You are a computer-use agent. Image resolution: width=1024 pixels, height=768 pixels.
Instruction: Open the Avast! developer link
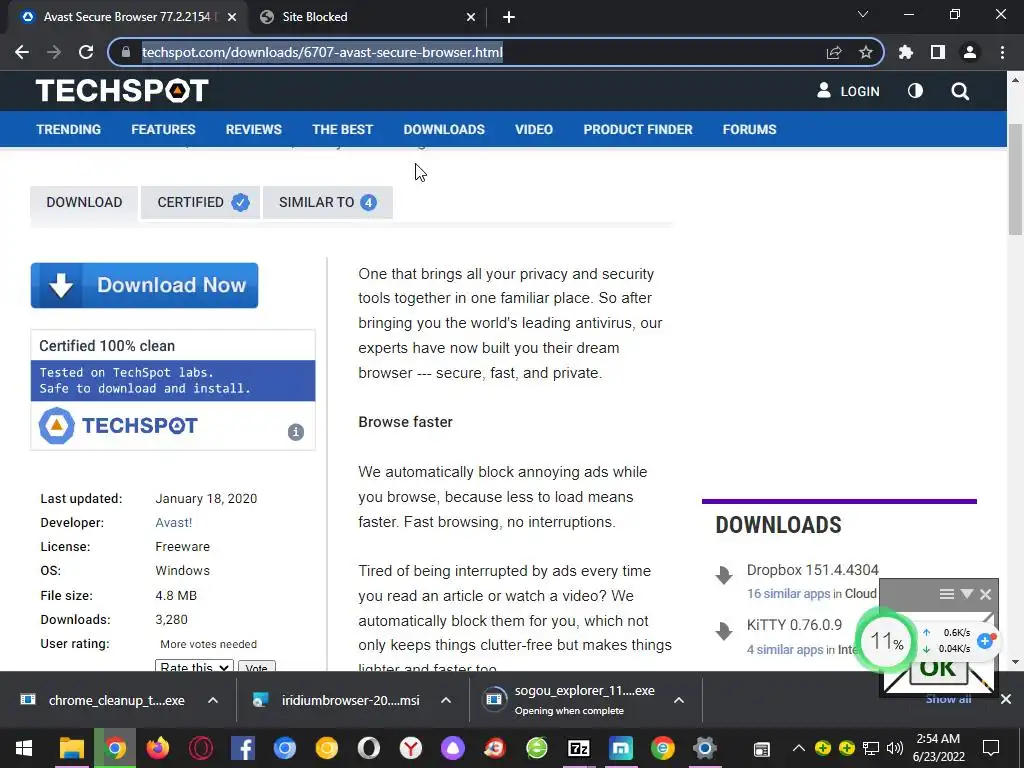(174, 522)
